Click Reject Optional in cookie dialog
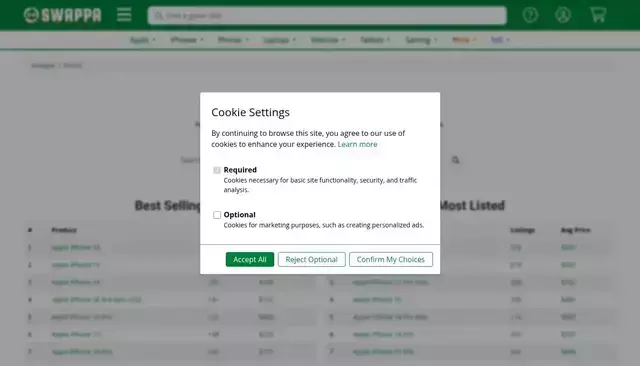The image size is (640, 366). click(x=311, y=260)
